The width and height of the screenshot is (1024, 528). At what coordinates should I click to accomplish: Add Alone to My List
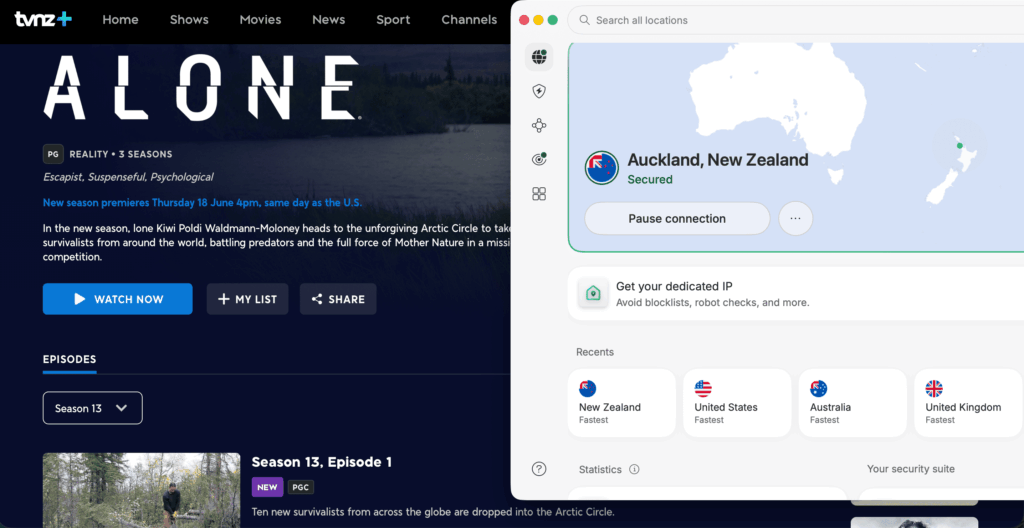point(248,299)
